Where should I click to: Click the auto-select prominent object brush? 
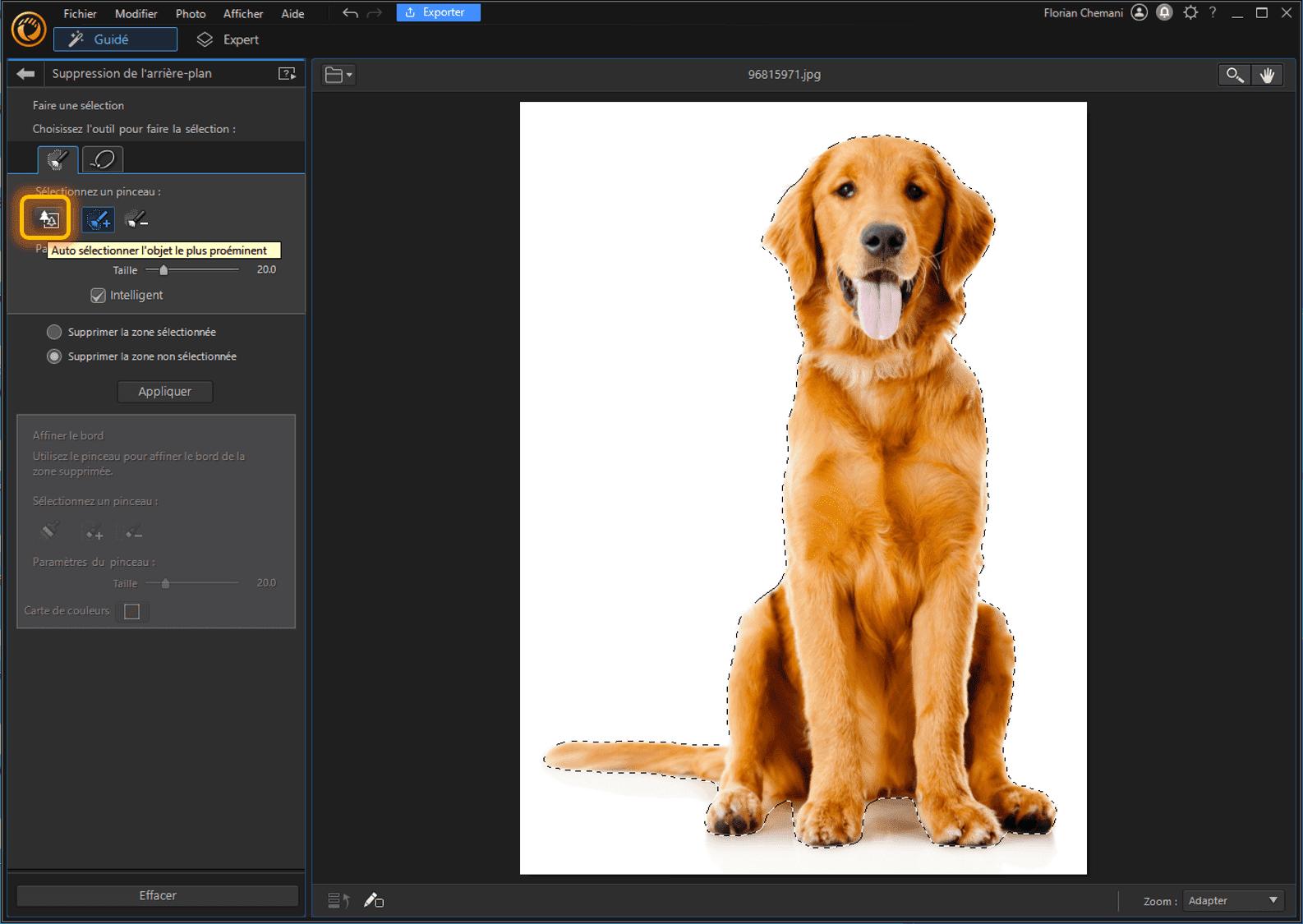[x=49, y=219]
